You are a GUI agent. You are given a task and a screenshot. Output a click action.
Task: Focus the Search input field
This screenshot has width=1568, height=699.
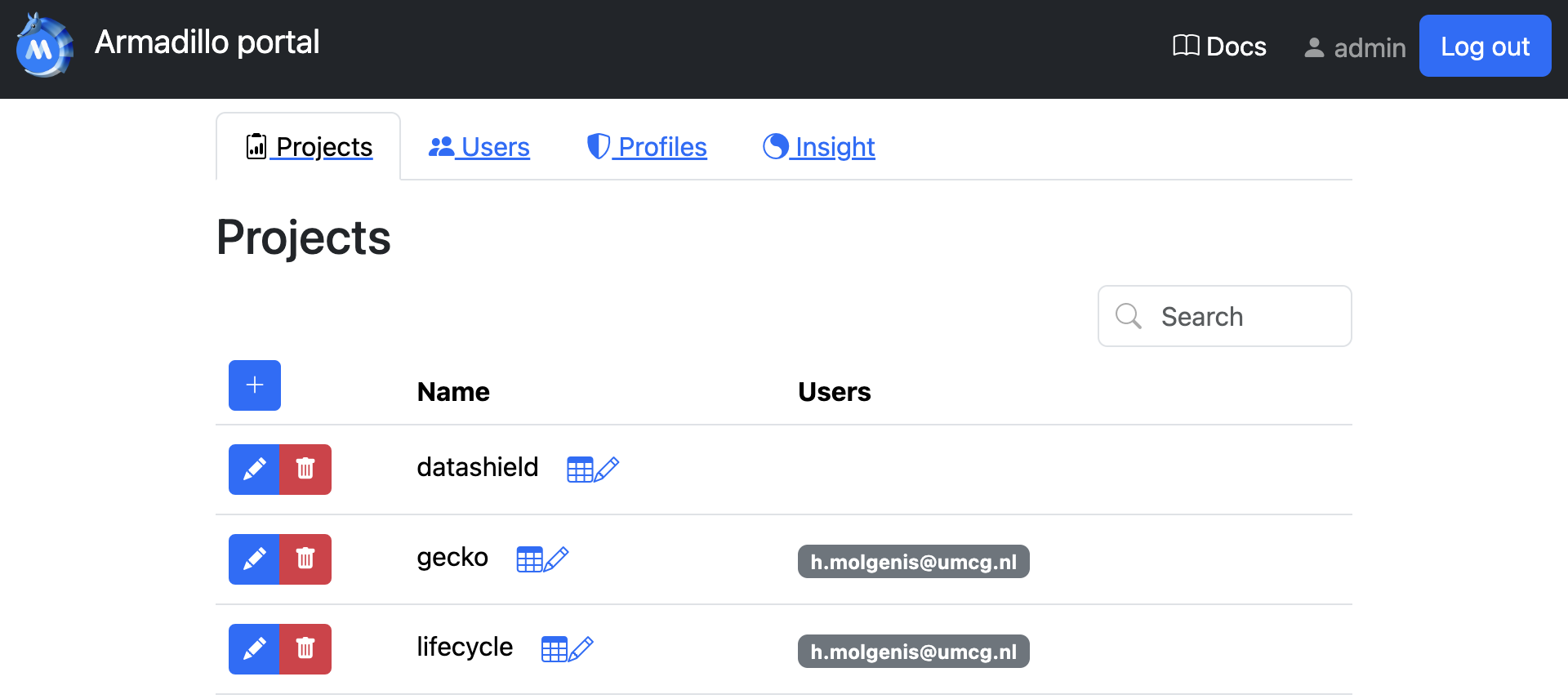(1225, 316)
